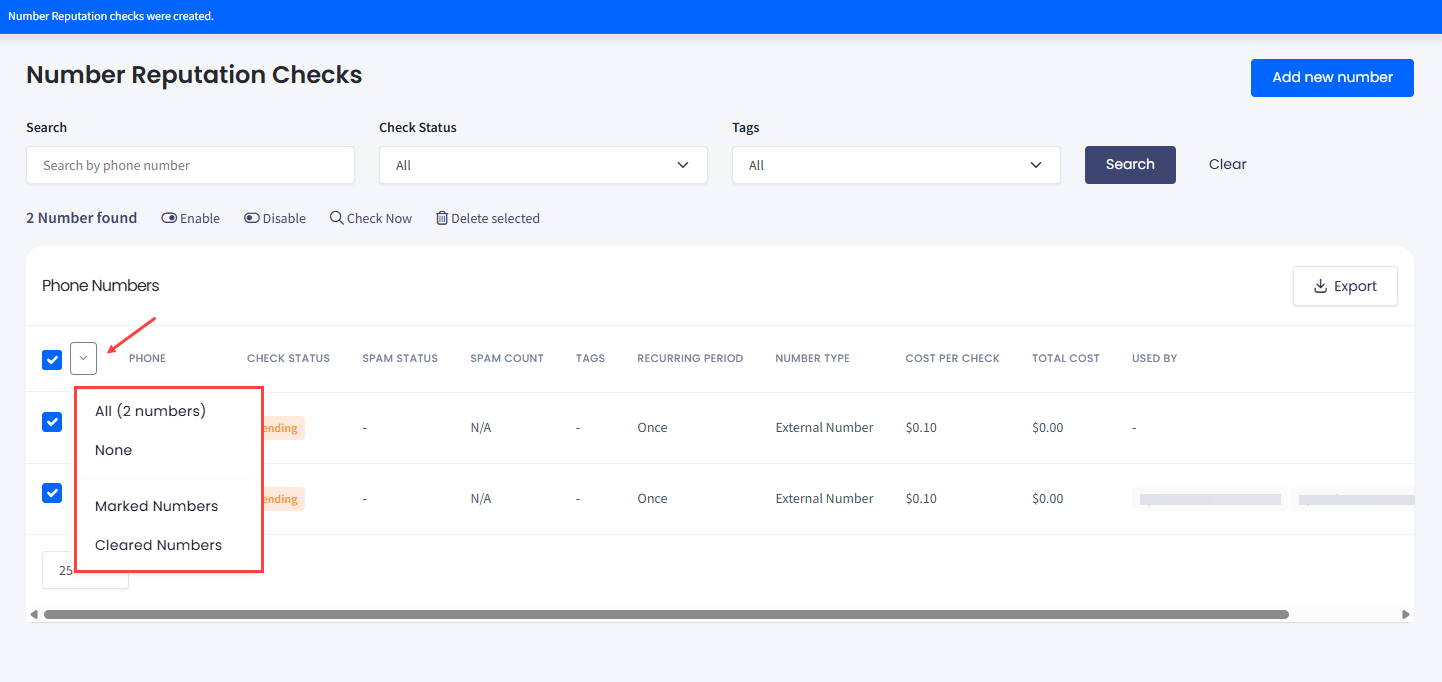Click first row External Number cell
Image resolution: width=1442 pixels, height=682 pixels.
(x=824, y=428)
